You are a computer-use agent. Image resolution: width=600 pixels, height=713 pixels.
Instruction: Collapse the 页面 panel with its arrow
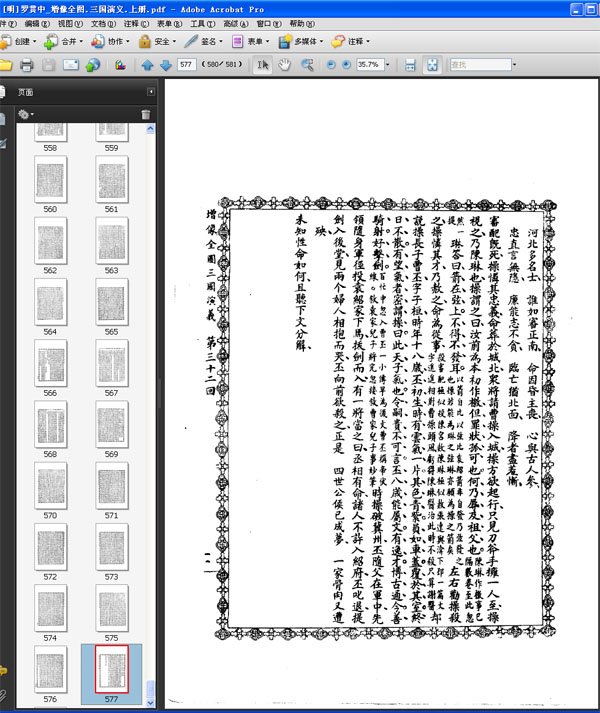[x=151, y=92]
